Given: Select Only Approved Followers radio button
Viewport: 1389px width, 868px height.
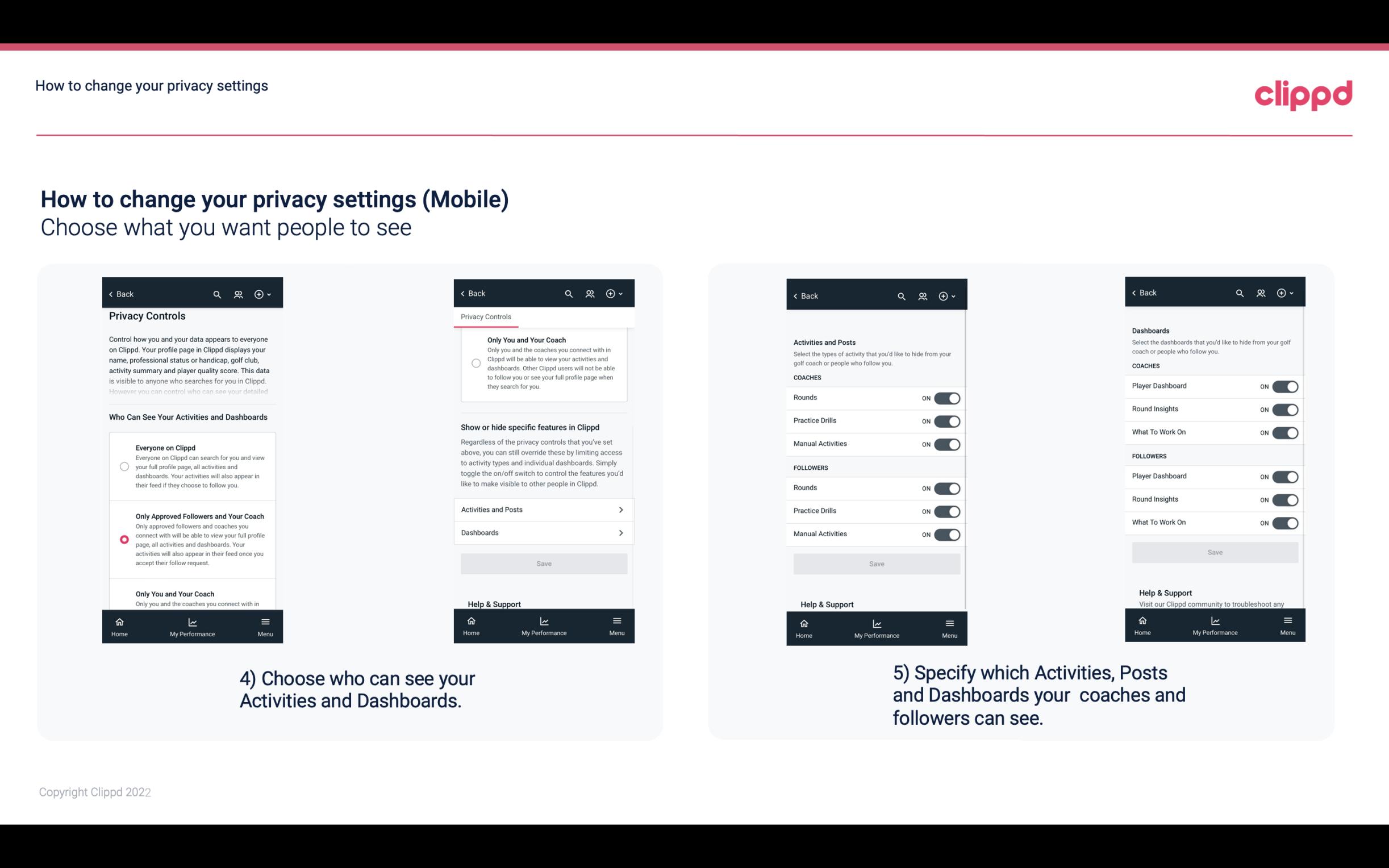Looking at the screenshot, I should [x=123, y=539].
